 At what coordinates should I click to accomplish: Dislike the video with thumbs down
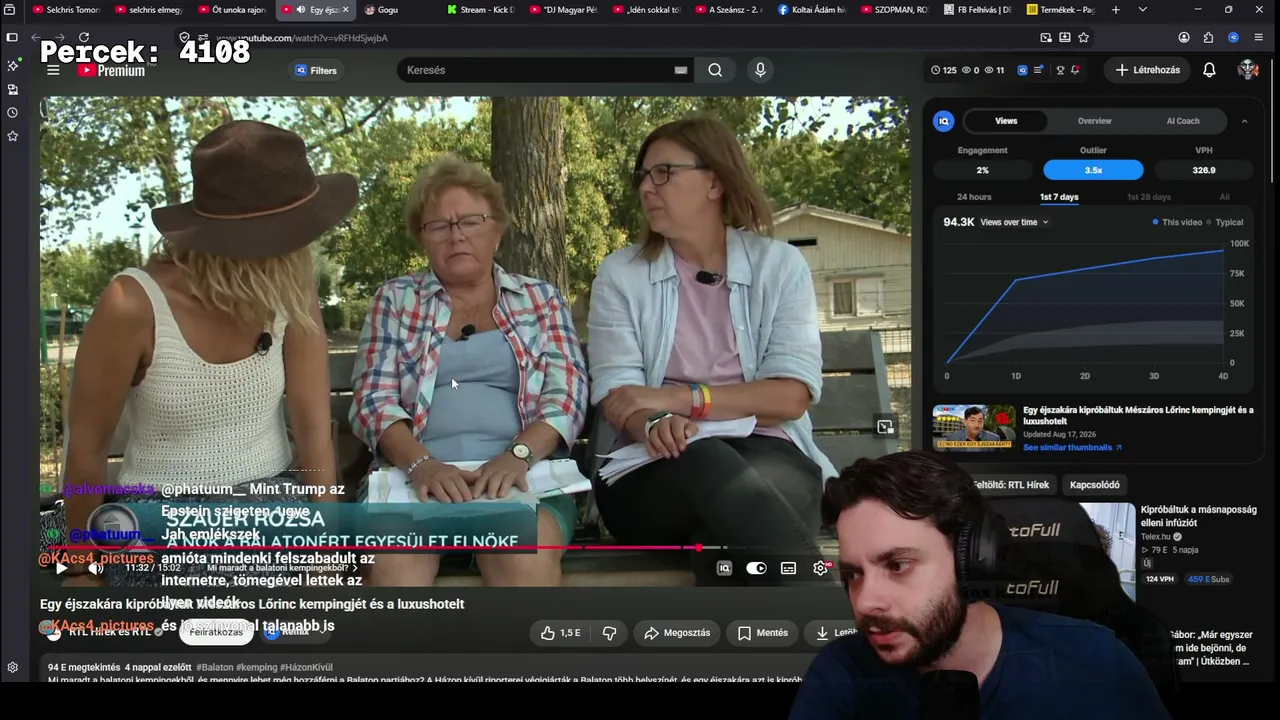tap(609, 633)
